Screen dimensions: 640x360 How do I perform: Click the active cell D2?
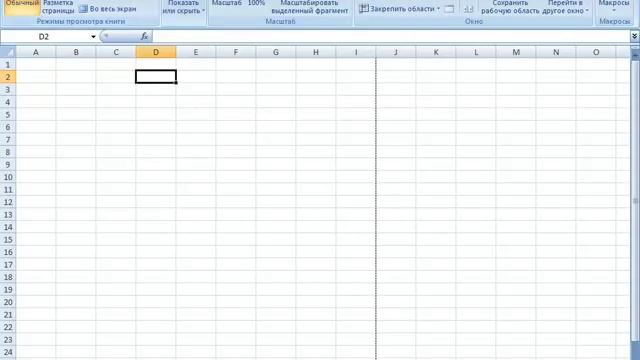coord(156,77)
